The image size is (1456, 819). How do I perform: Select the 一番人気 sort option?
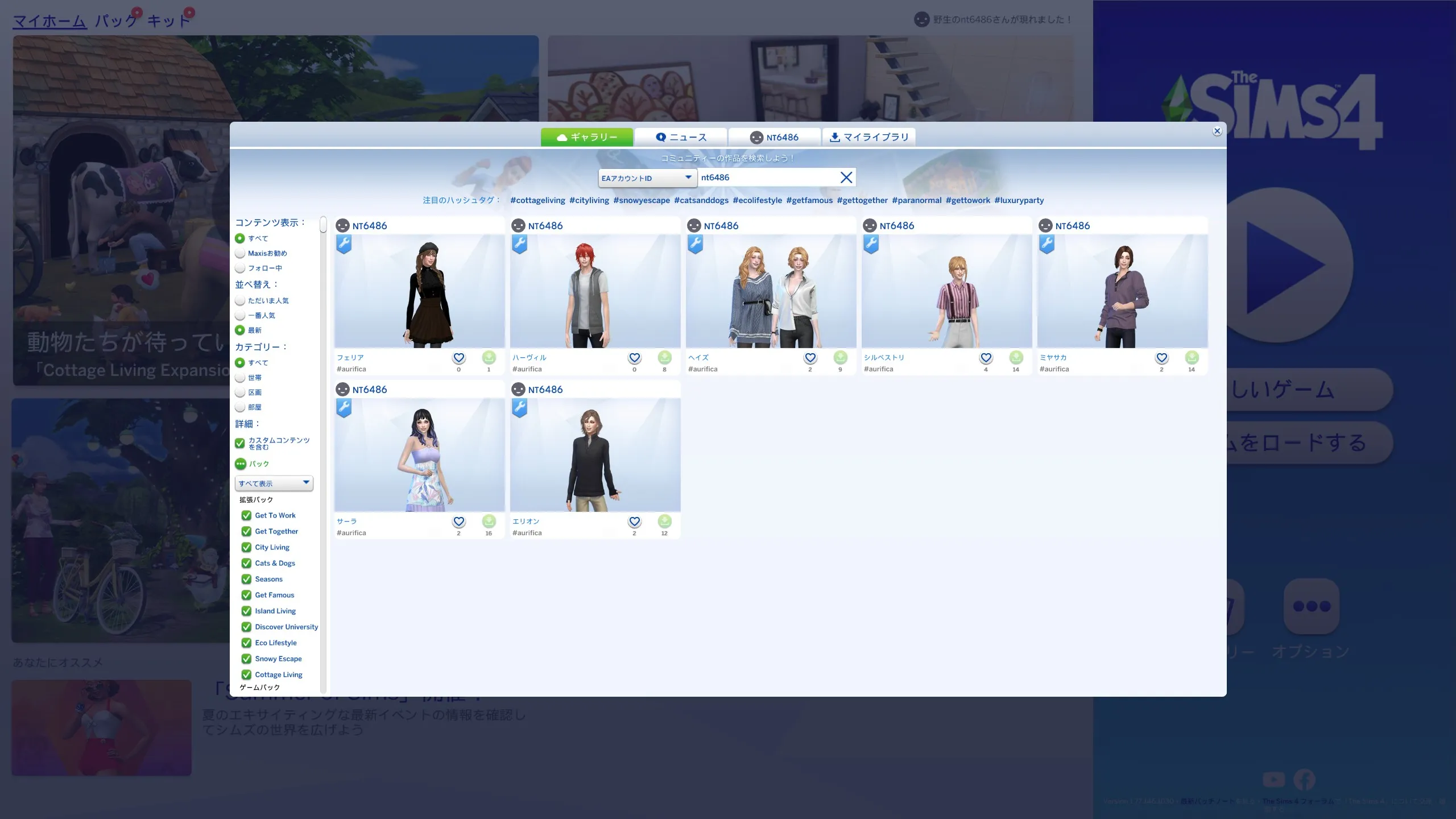(x=240, y=315)
